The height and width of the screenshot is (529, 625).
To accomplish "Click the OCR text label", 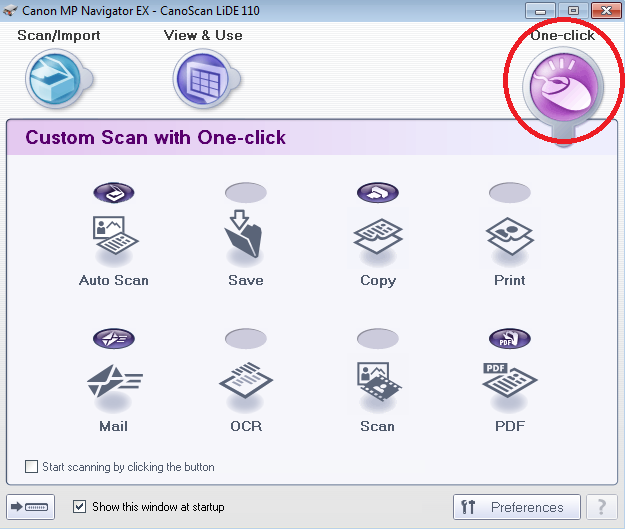I will point(246,426).
